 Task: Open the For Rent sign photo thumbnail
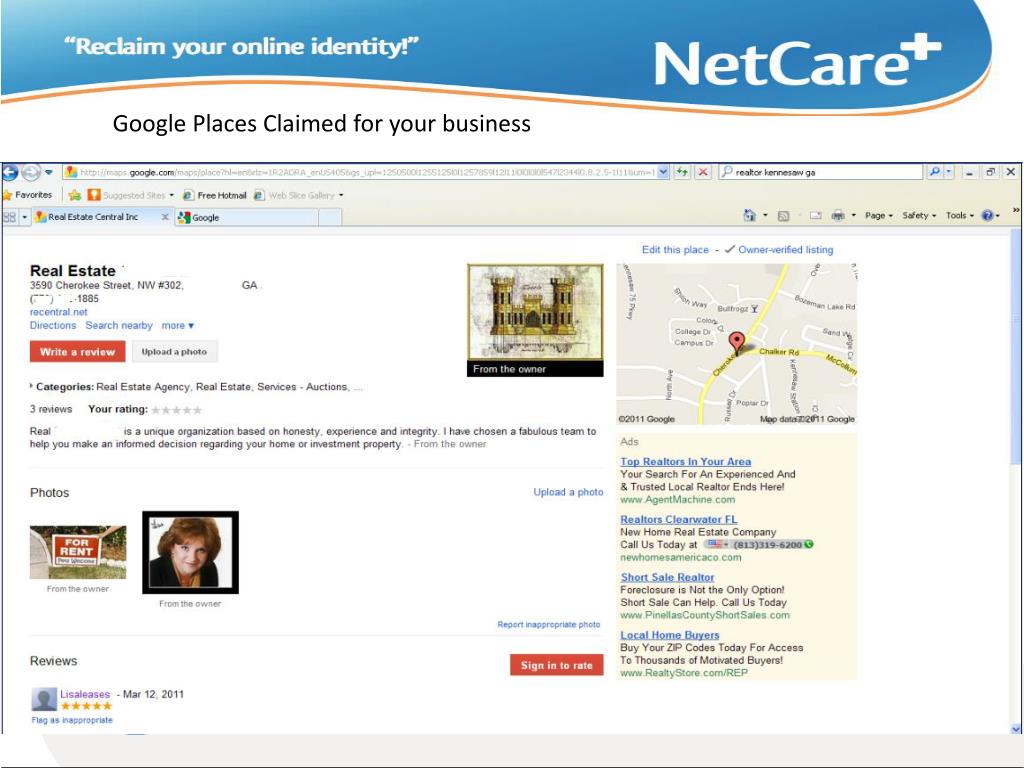pos(78,552)
